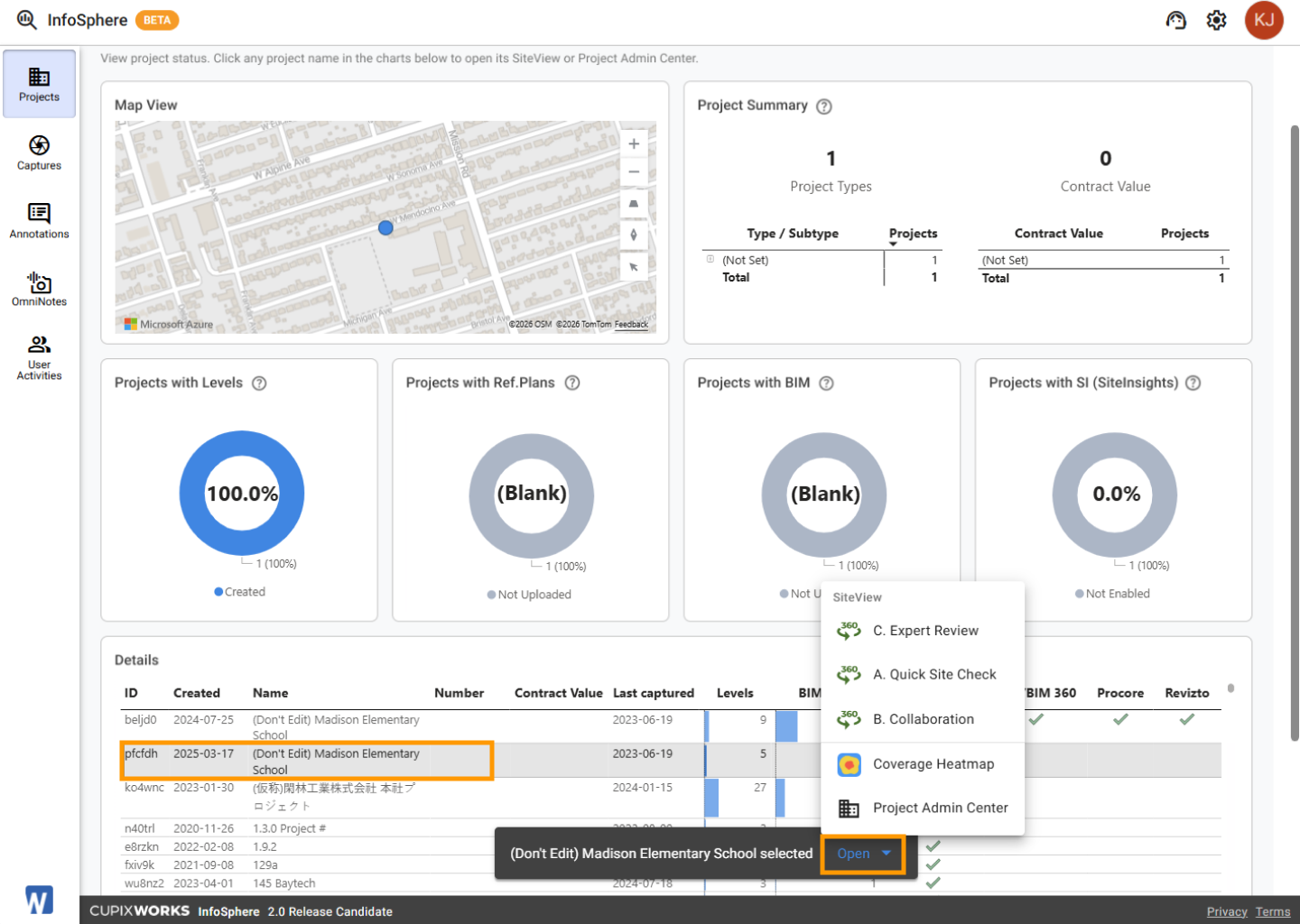This screenshot has height=924, width=1300.
Task: Show help for Project Summary
Action: click(823, 106)
